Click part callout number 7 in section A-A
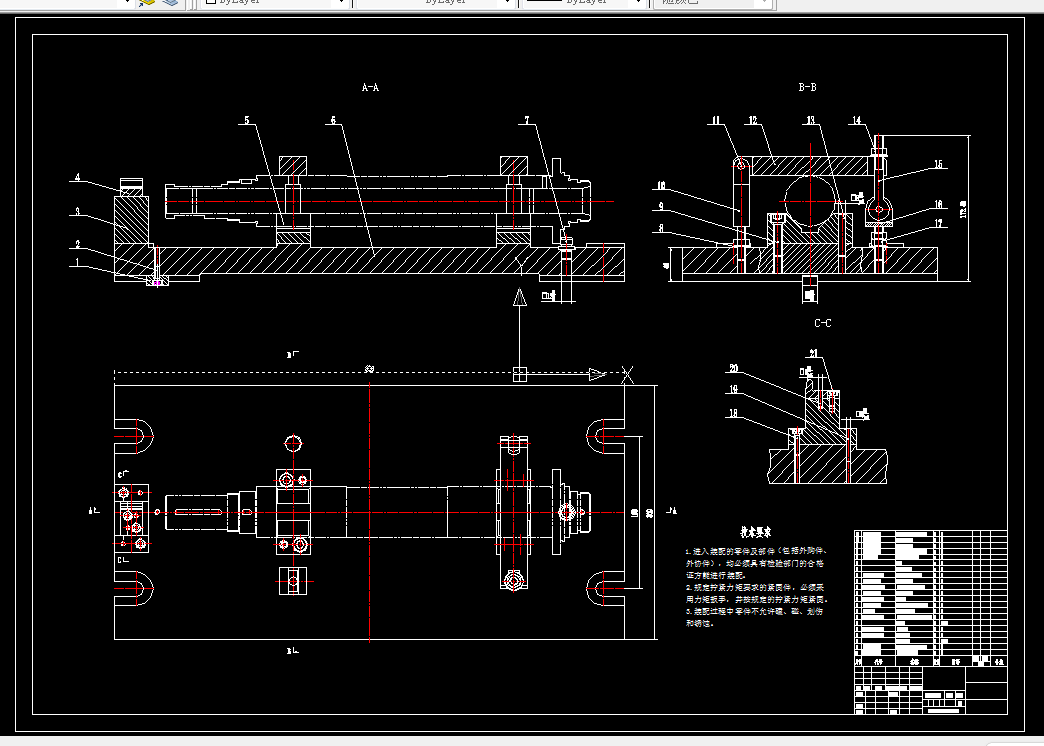This screenshot has width=1044, height=746. pos(527,121)
